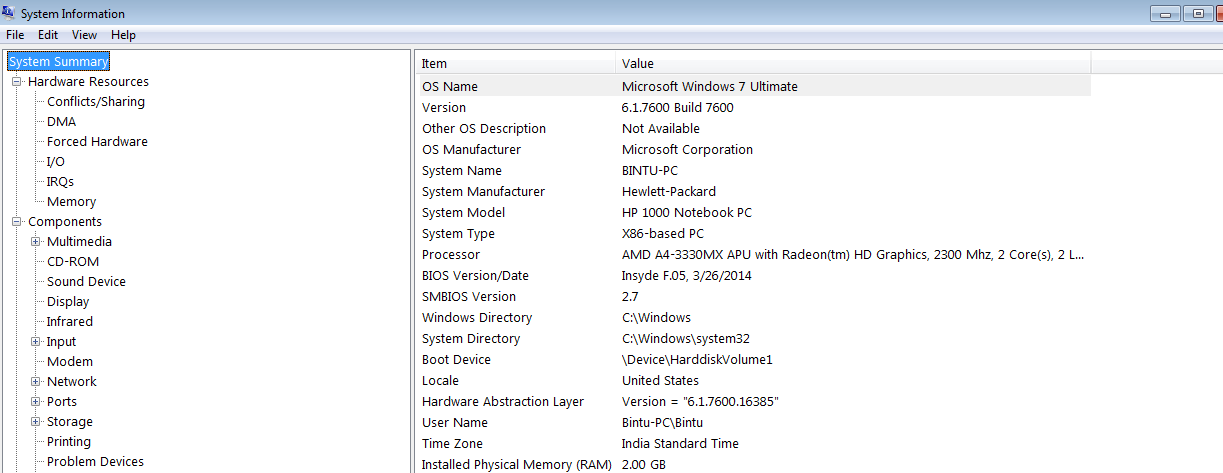Select System Name row

[x=753, y=171]
